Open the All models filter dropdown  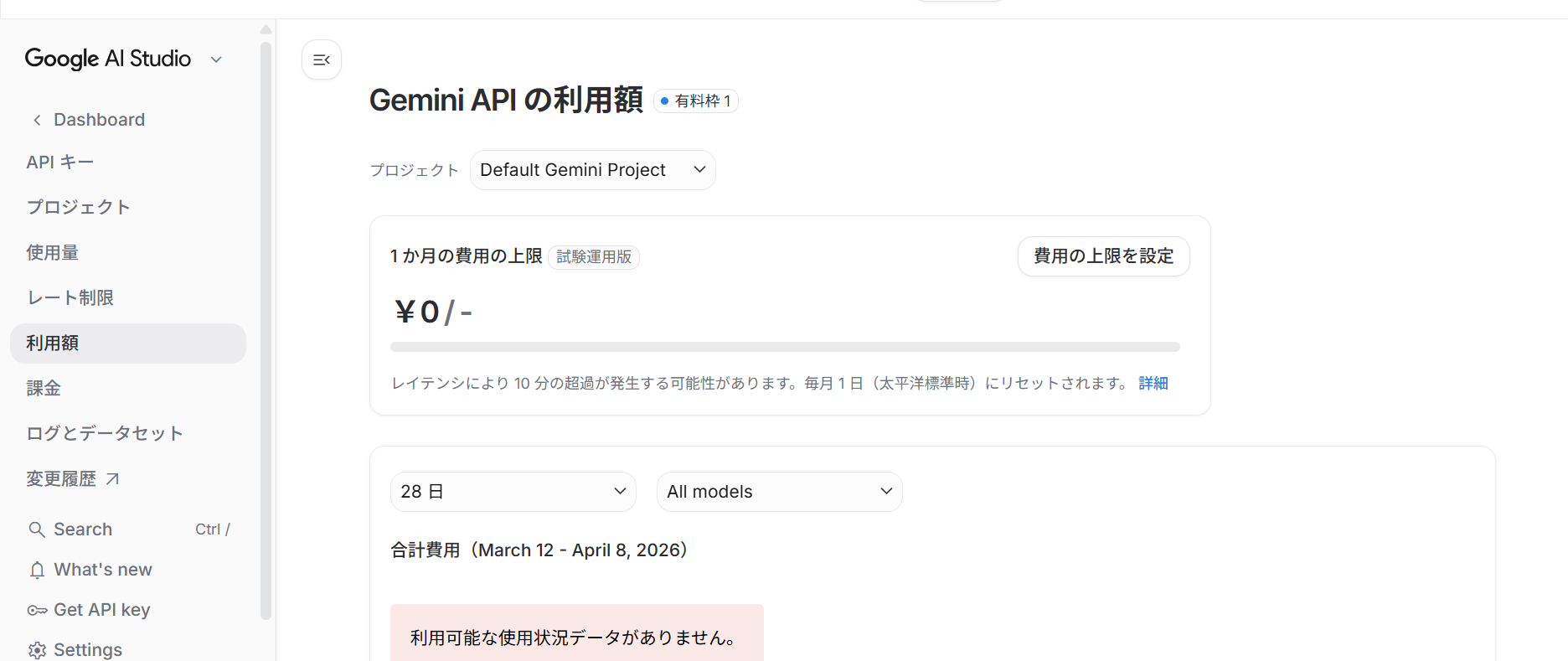click(779, 492)
